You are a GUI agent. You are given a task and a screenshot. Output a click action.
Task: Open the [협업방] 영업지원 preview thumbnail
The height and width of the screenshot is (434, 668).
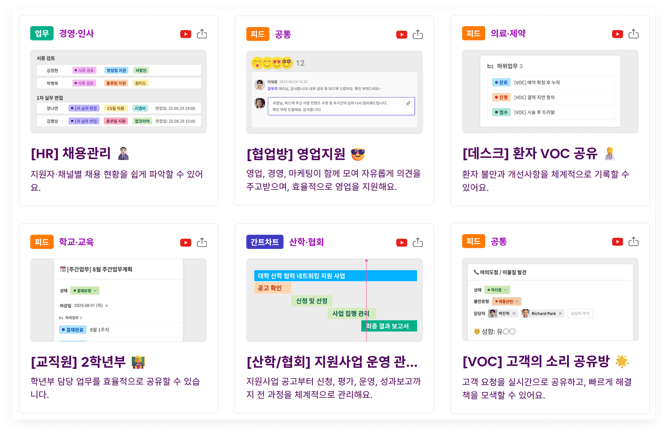(334, 92)
